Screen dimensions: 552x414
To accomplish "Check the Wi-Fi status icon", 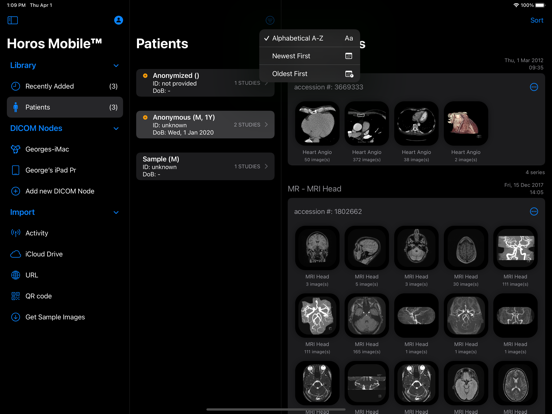I will 516,5.
